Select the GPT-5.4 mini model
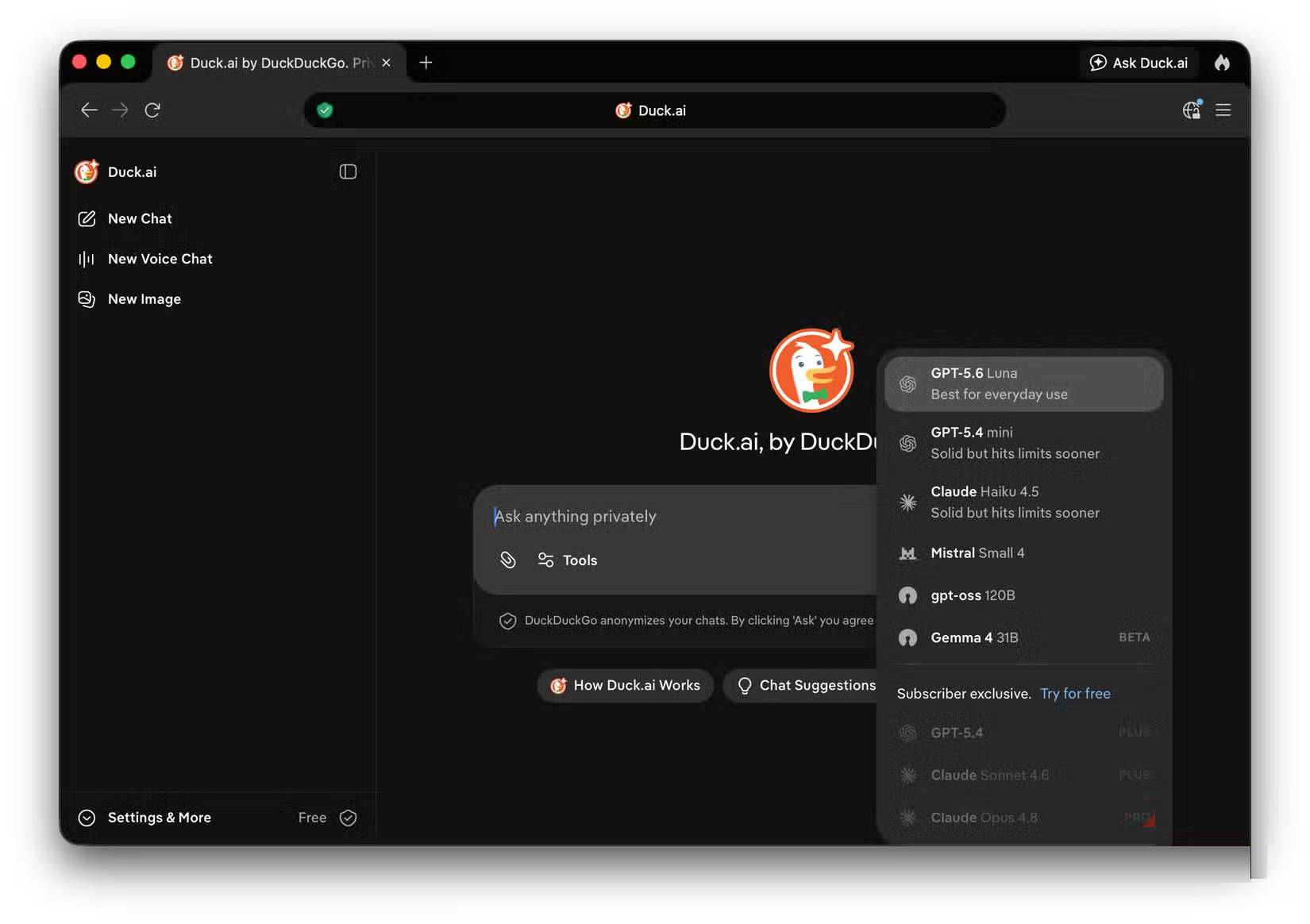Image resolution: width=1310 pixels, height=924 pixels. click(x=1024, y=443)
